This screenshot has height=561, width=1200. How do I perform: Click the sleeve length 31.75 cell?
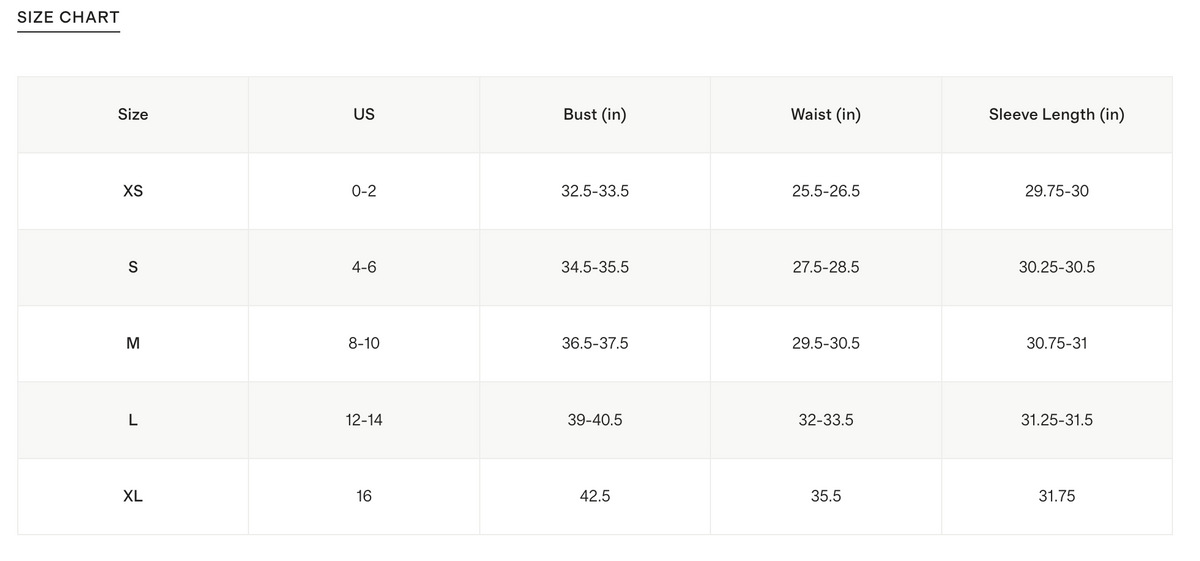(1057, 496)
